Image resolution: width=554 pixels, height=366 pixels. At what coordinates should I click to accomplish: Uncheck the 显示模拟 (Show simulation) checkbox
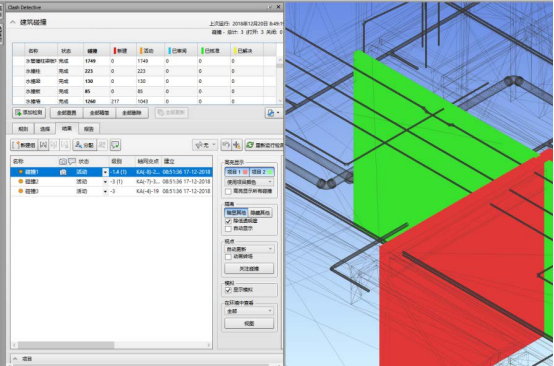(228, 290)
